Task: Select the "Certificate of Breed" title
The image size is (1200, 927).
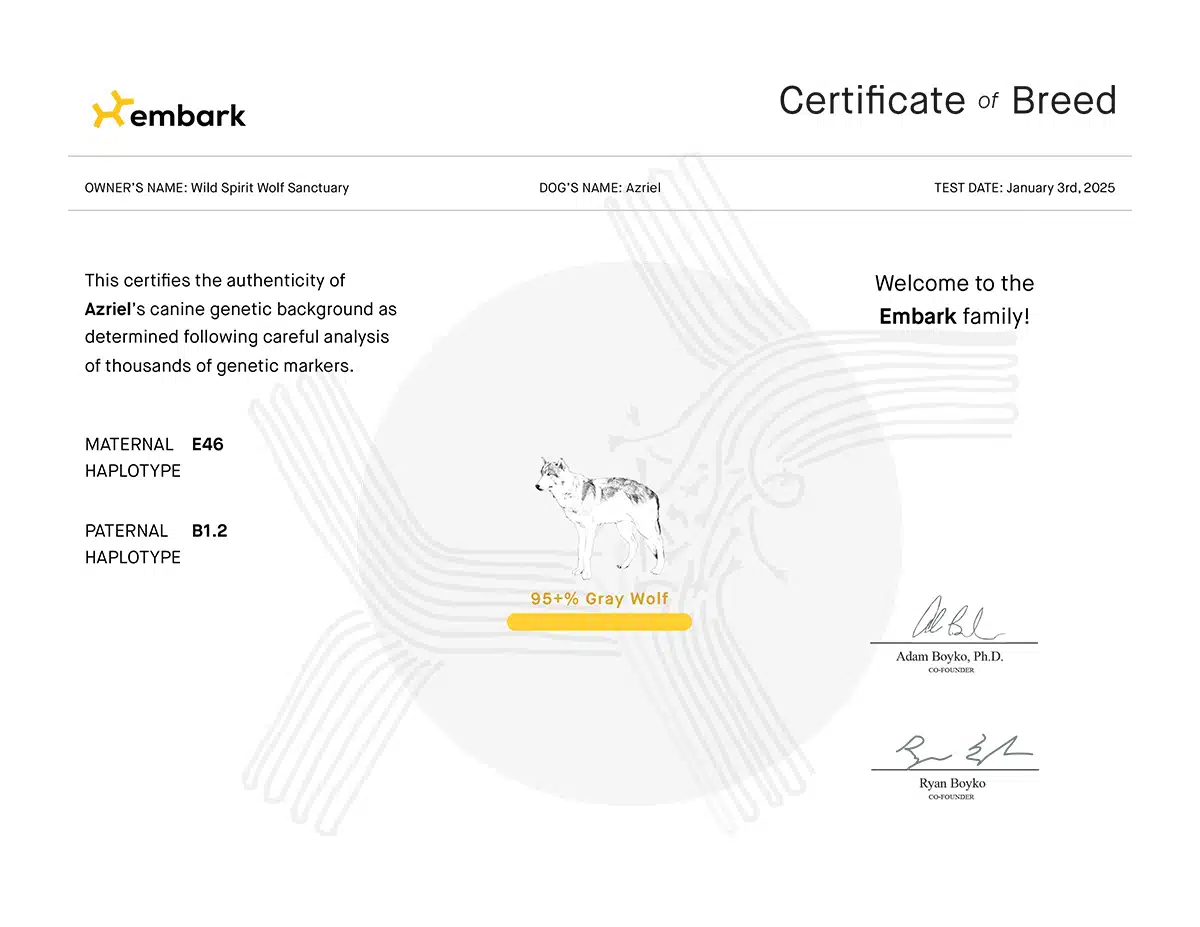Action: [947, 101]
